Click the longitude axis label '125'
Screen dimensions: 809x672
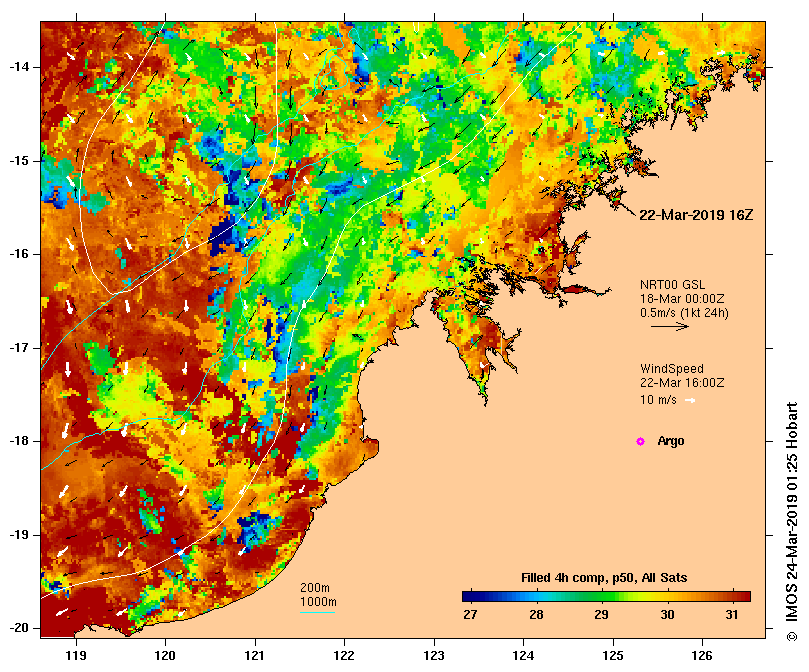(613, 656)
